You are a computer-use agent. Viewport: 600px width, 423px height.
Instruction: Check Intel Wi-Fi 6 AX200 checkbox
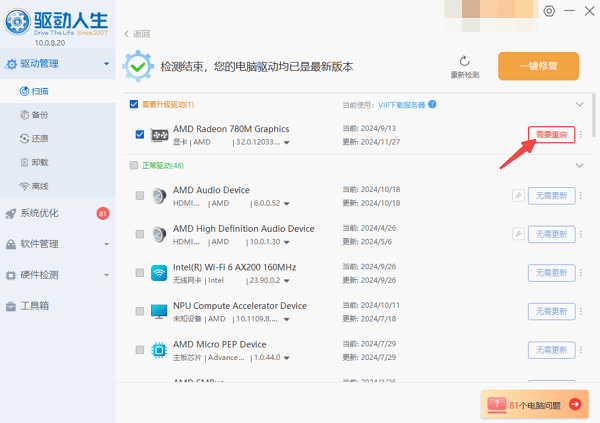coord(140,273)
